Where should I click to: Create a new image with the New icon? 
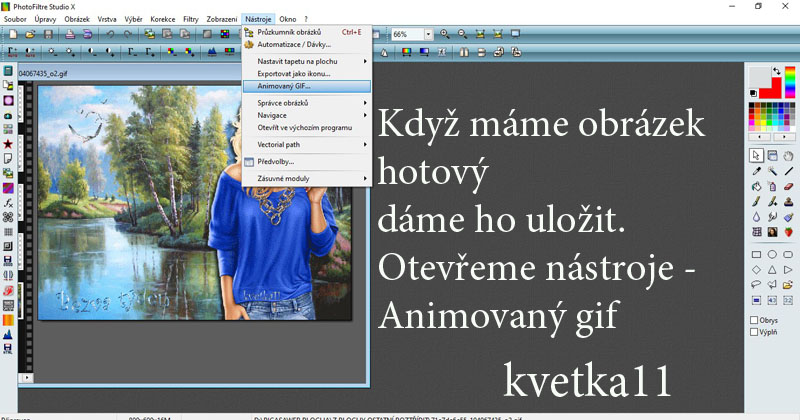[x=13, y=34]
